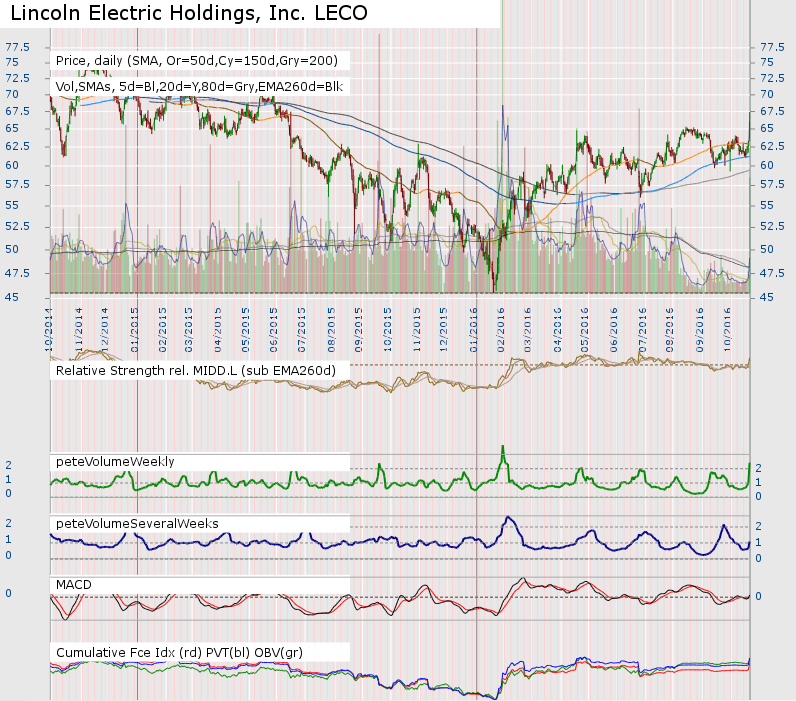Click the 02/2016 date label
Image resolution: width=796 pixels, height=701 pixels.
[501, 329]
